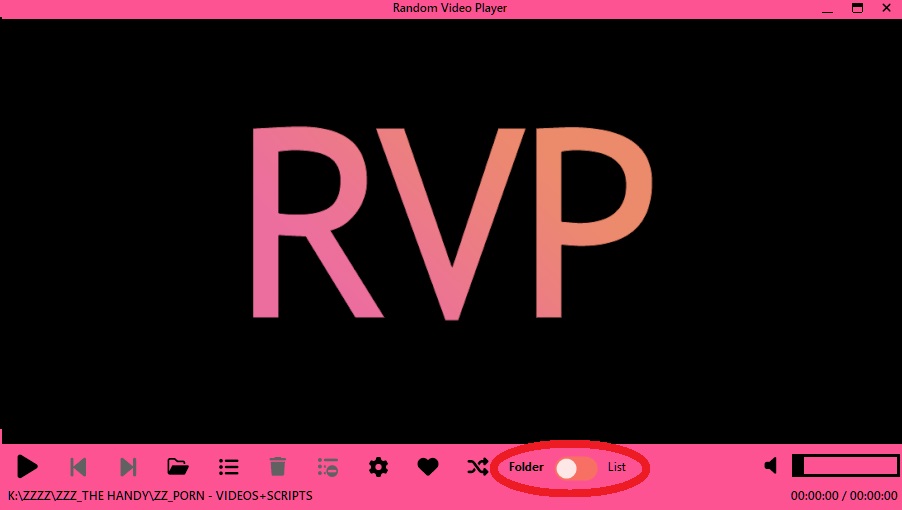Click the 00:00:00 time display
The height and width of the screenshot is (510, 902).
843,496
